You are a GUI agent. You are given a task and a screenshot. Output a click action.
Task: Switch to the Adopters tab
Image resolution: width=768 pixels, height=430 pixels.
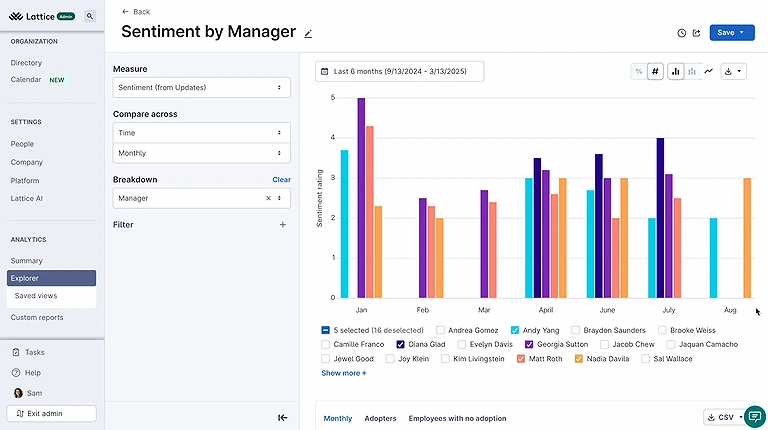[380, 418]
